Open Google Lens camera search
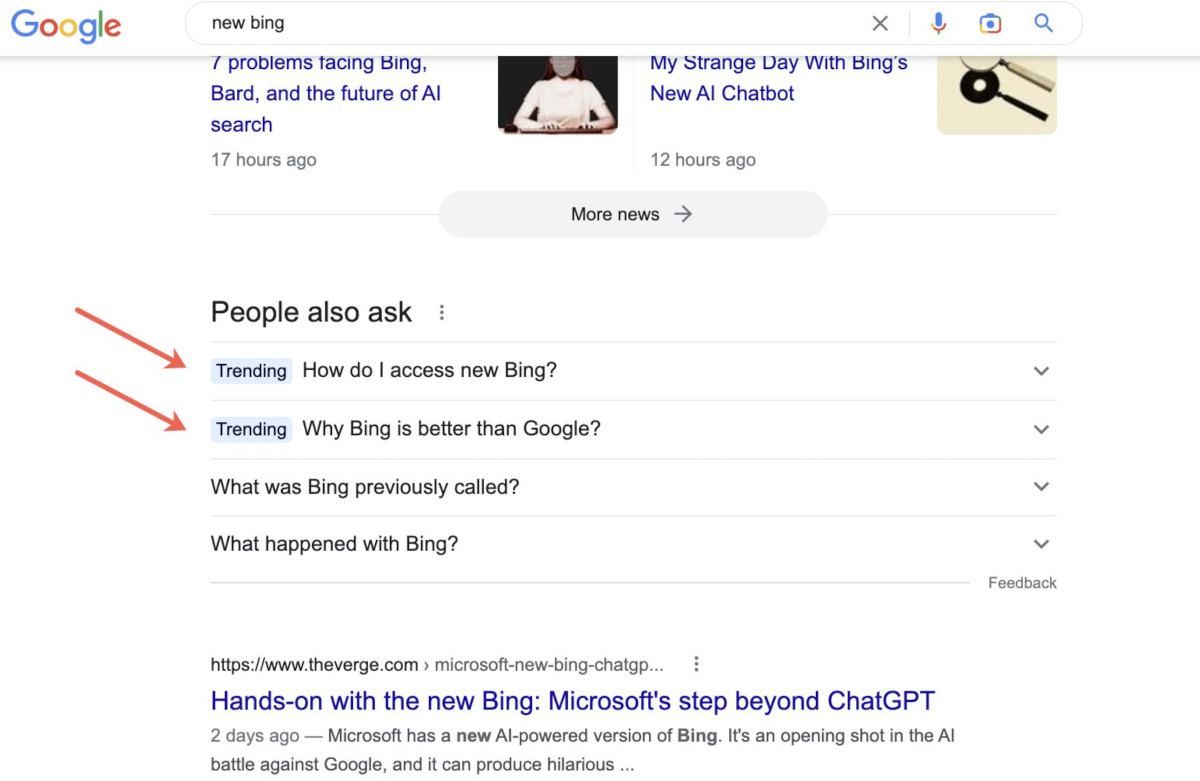Image resolution: width=1200 pixels, height=781 pixels. click(990, 23)
